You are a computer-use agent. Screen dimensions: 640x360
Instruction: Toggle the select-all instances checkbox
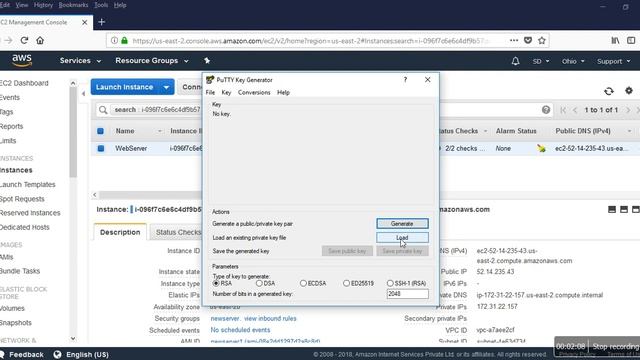[x=100, y=131]
